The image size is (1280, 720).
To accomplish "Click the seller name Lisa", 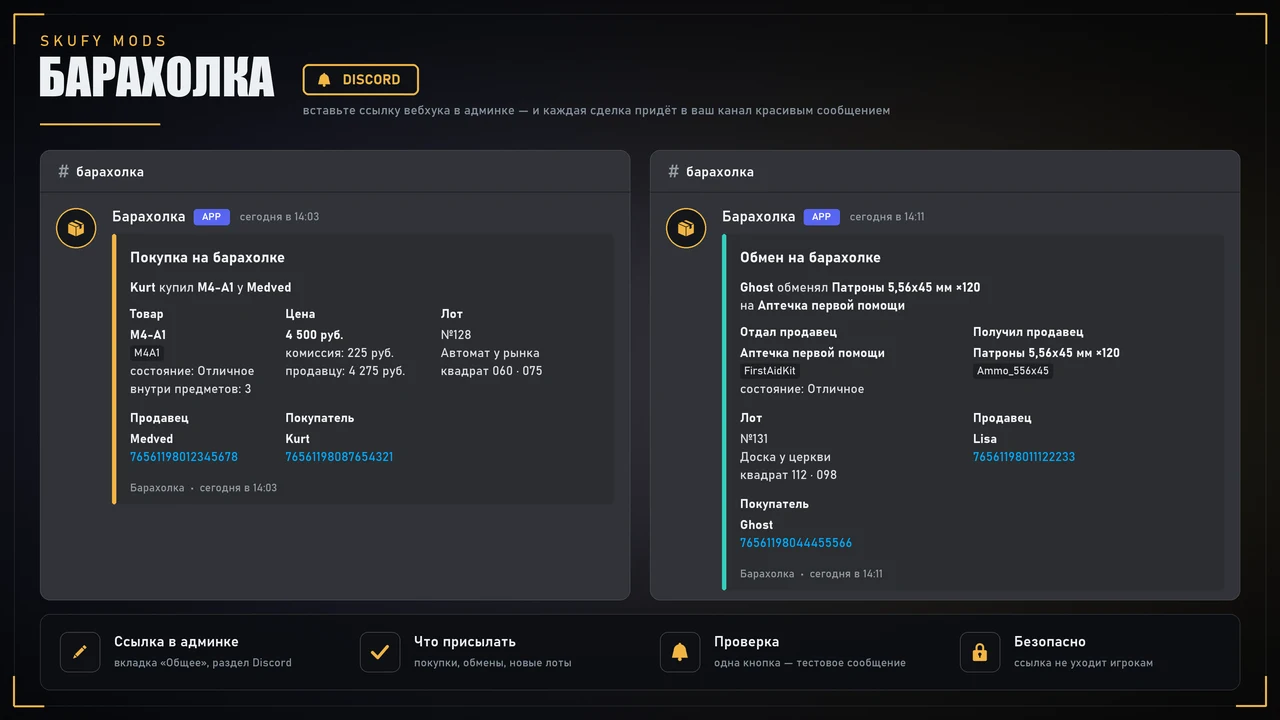I will click(x=985, y=439).
